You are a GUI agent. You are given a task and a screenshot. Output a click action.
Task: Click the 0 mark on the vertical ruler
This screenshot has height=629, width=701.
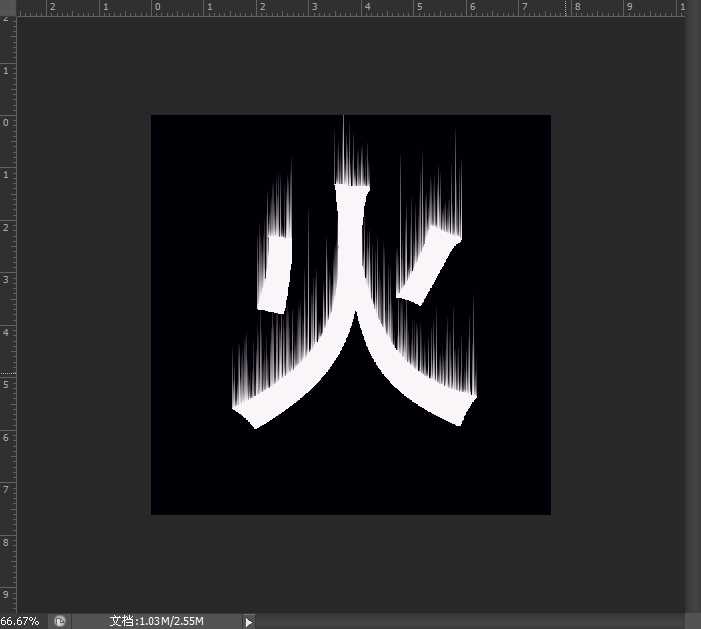(x=7, y=123)
